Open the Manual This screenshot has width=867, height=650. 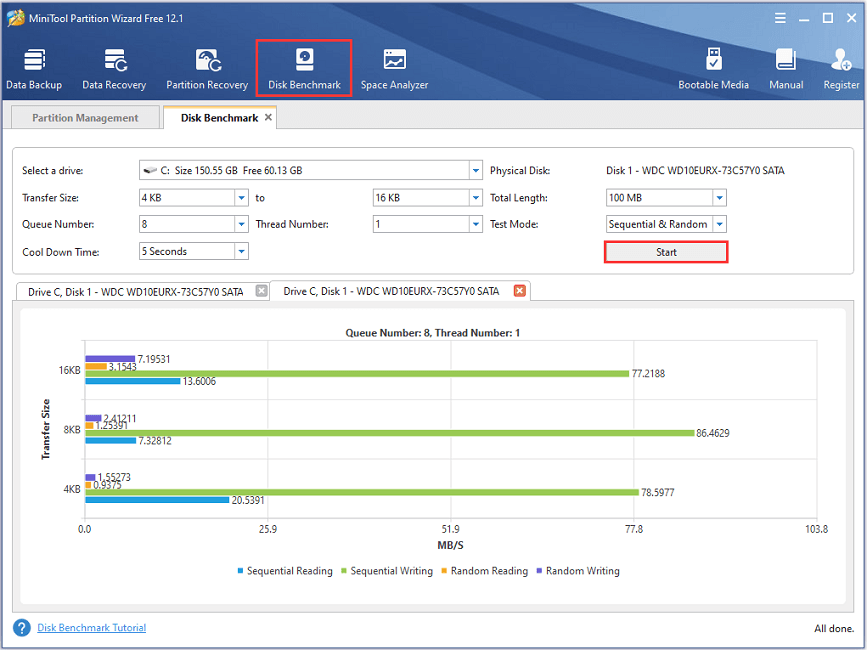click(786, 69)
